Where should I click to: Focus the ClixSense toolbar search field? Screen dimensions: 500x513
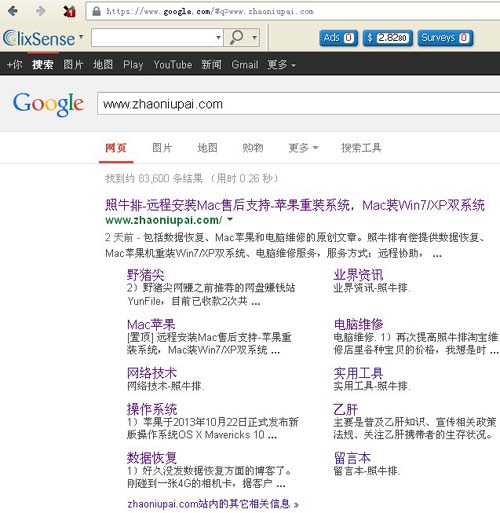(153, 37)
